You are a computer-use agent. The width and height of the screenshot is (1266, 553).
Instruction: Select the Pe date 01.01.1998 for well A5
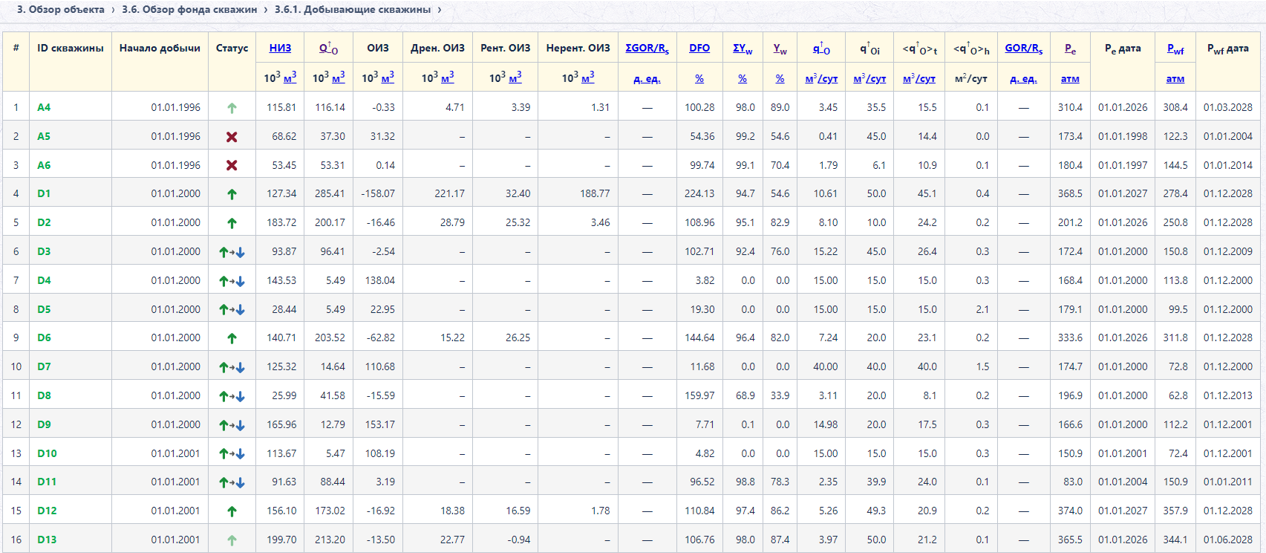tap(1123, 136)
